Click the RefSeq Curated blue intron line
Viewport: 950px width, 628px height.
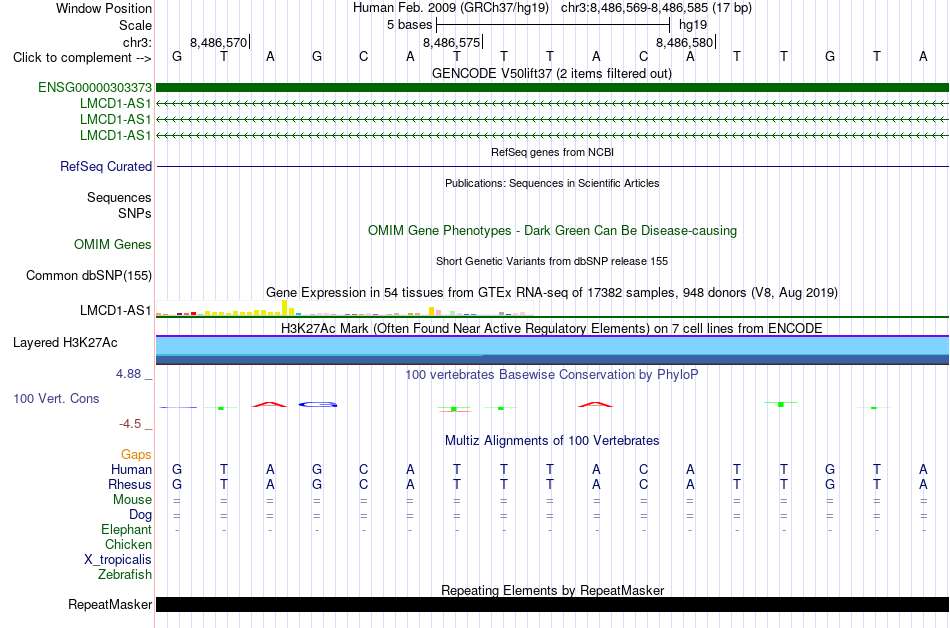click(x=552, y=166)
